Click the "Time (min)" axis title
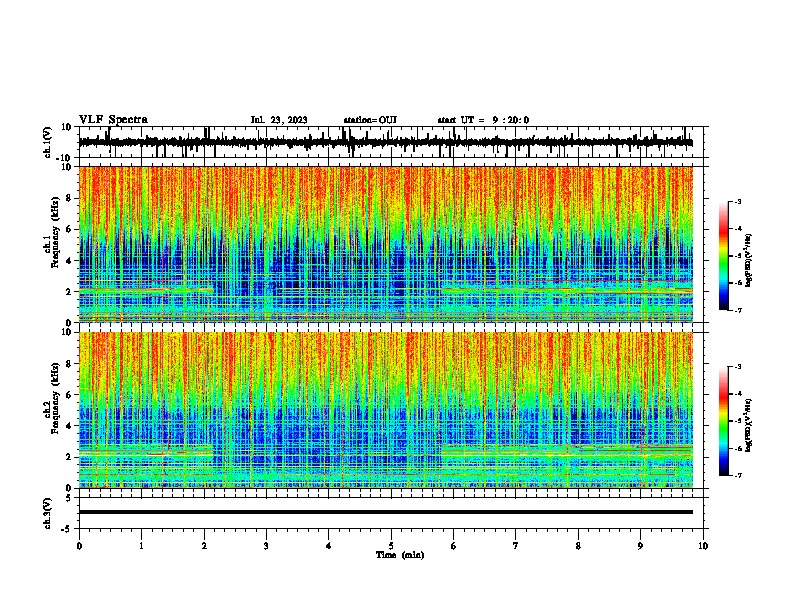The width and height of the screenshot is (792, 612). tap(400, 555)
